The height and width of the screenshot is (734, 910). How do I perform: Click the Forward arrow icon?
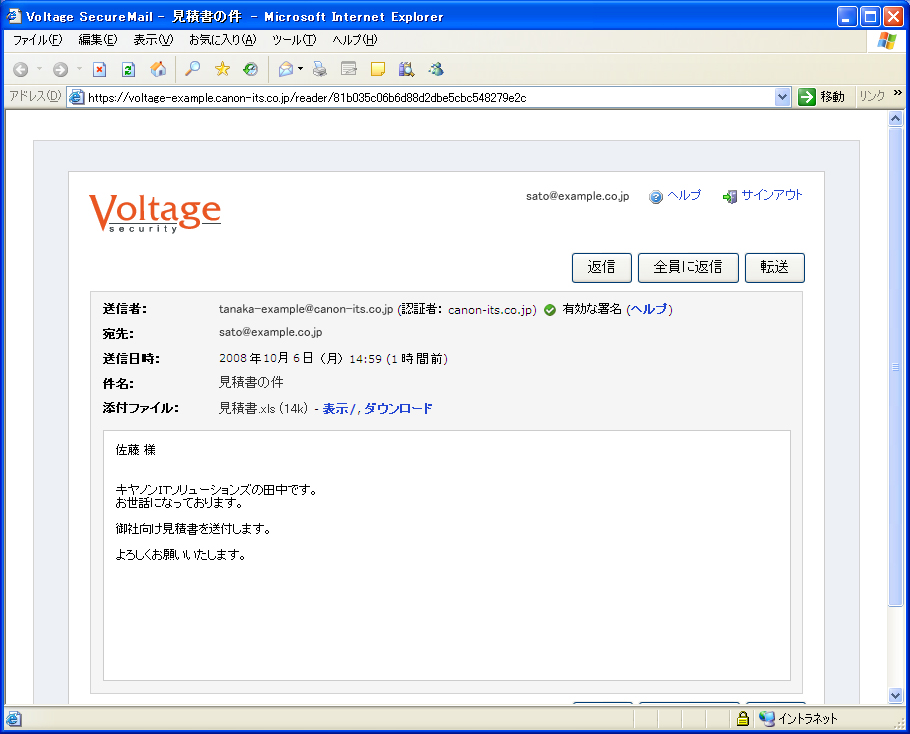point(60,70)
